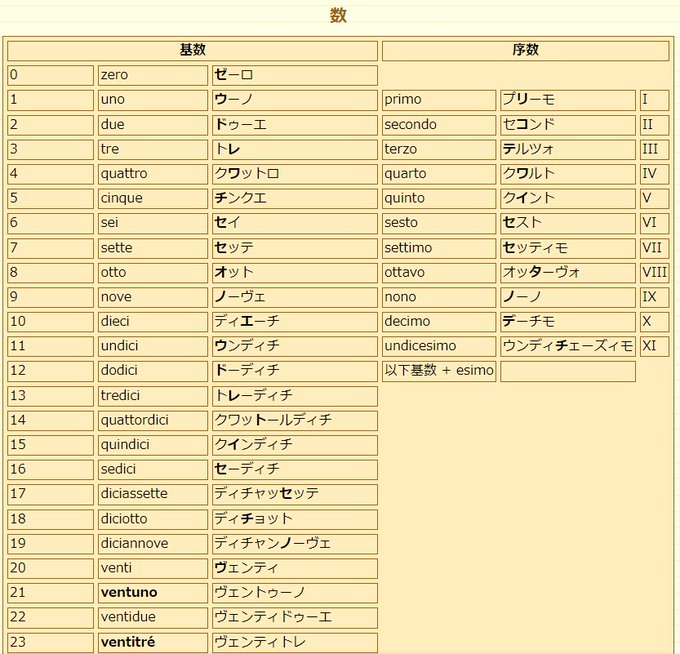
Task: Select the word tredici
Action: click(120, 396)
